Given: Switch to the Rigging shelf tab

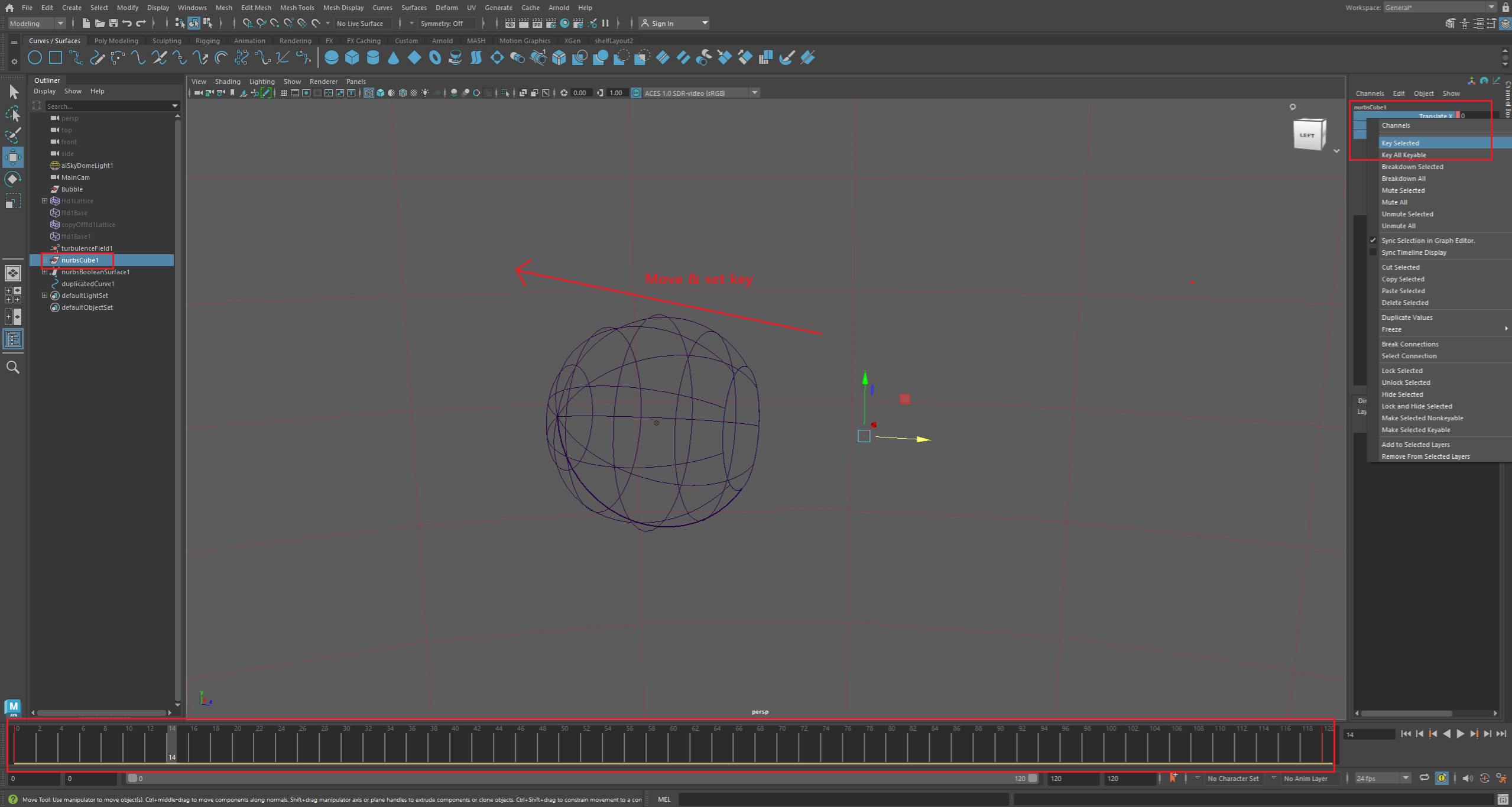Looking at the screenshot, I should (x=207, y=41).
